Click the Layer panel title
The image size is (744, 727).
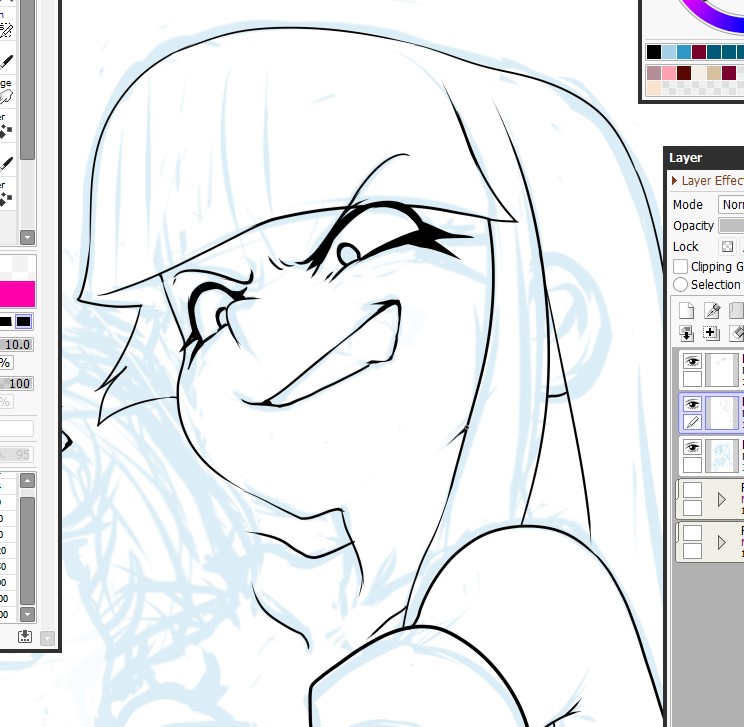coord(685,158)
